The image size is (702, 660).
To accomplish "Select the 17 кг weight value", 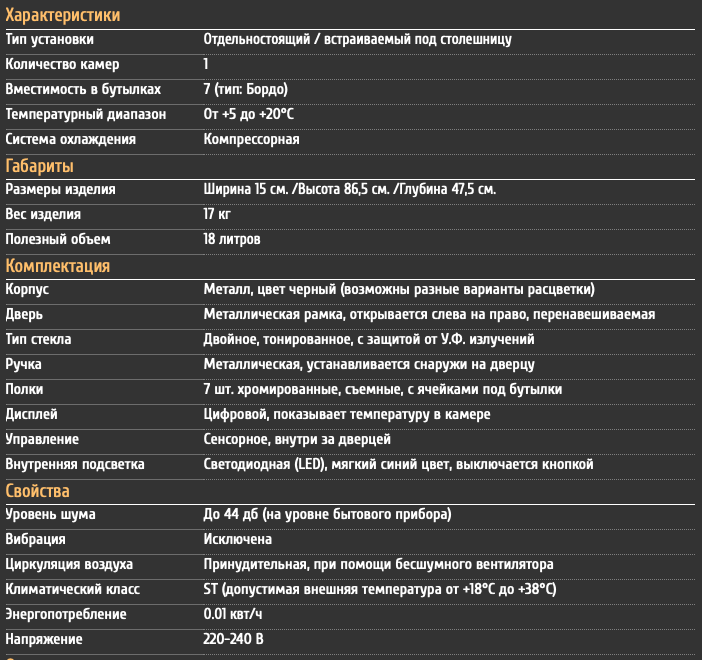I will tap(217, 214).
